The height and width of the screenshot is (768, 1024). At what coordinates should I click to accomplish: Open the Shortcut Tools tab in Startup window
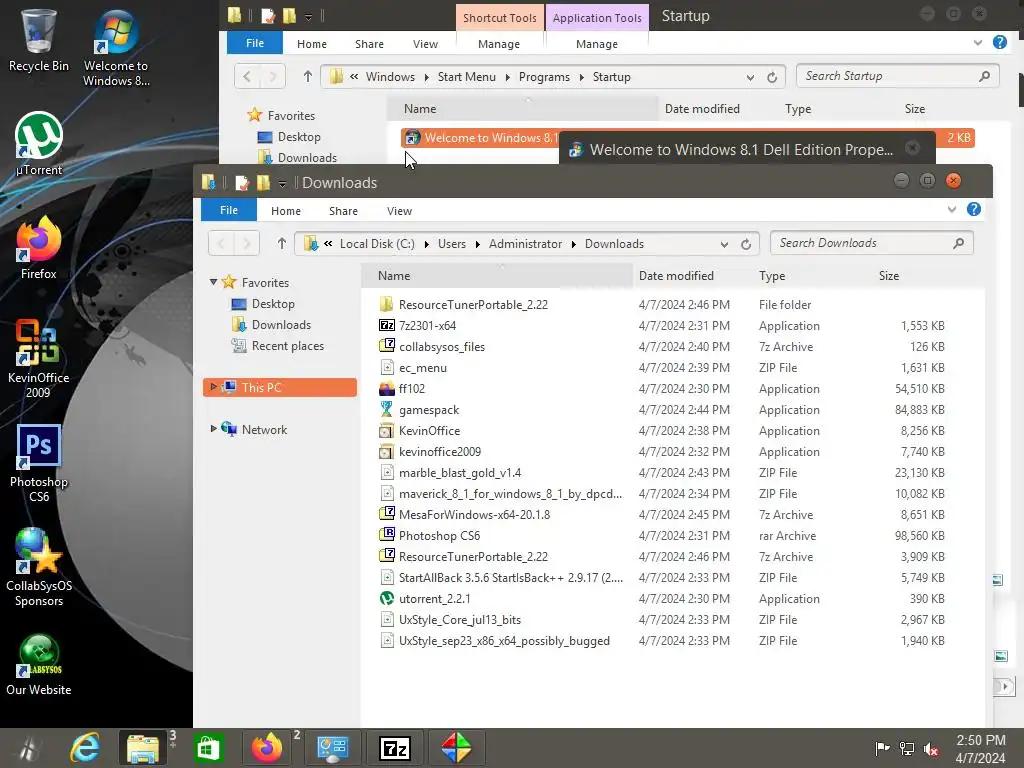500,18
